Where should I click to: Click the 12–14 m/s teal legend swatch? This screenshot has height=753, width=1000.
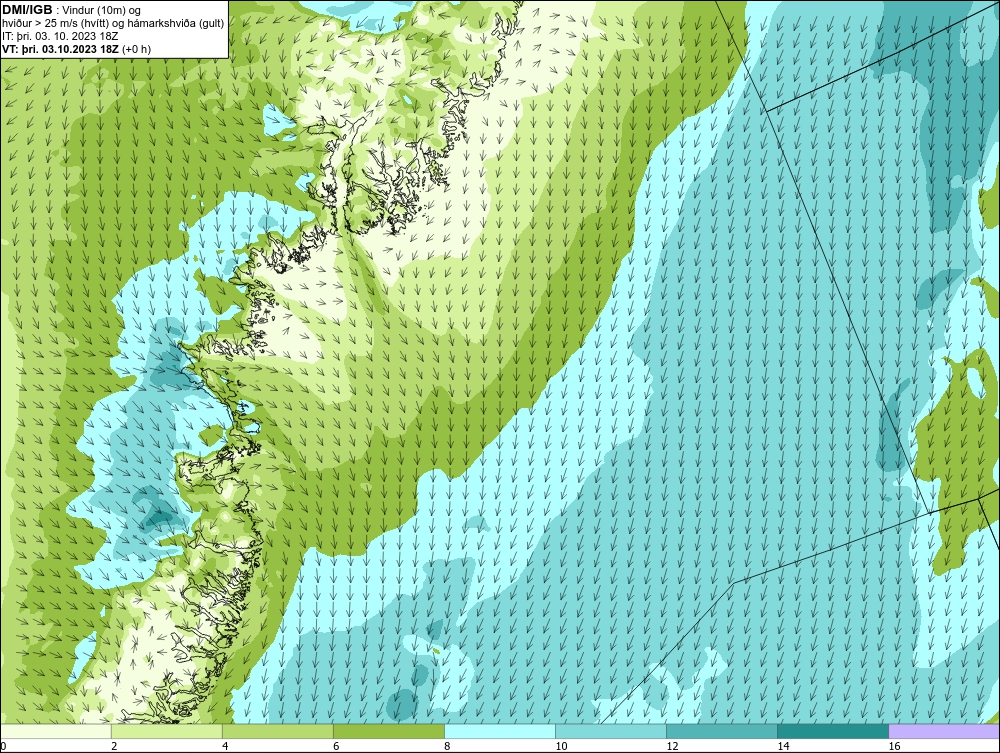tap(722, 731)
